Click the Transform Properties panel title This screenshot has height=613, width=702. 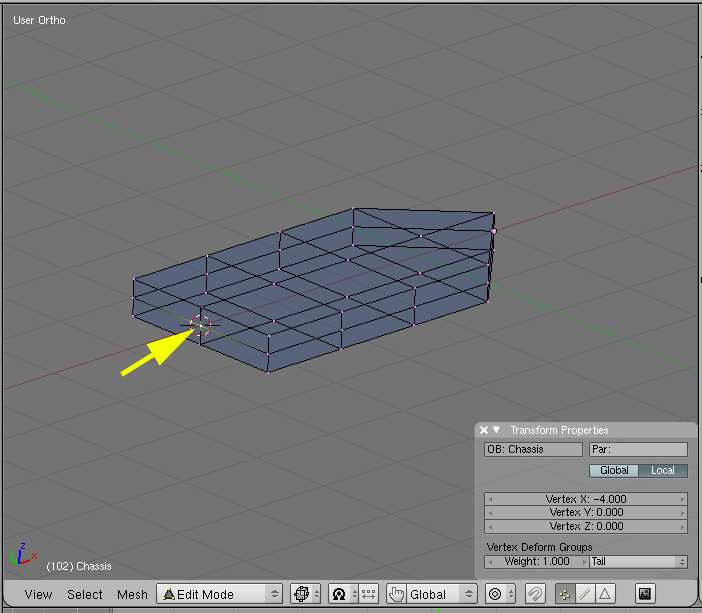coord(559,430)
